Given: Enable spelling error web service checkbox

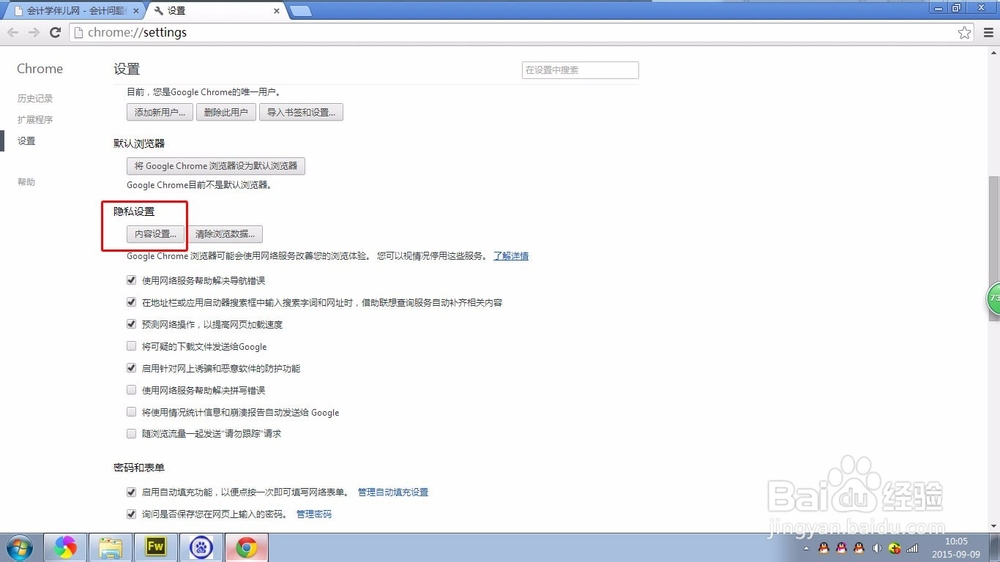Looking at the screenshot, I should [131, 390].
